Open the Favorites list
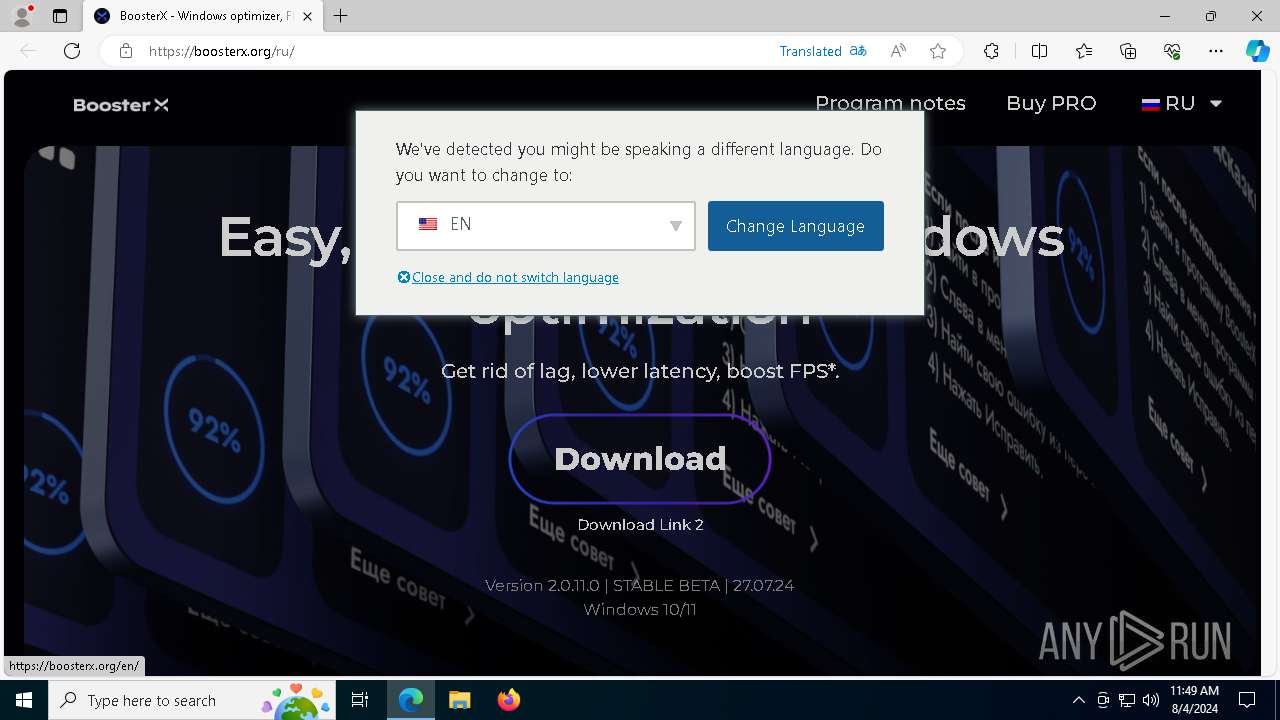This screenshot has width=1280, height=720. 1084,51
